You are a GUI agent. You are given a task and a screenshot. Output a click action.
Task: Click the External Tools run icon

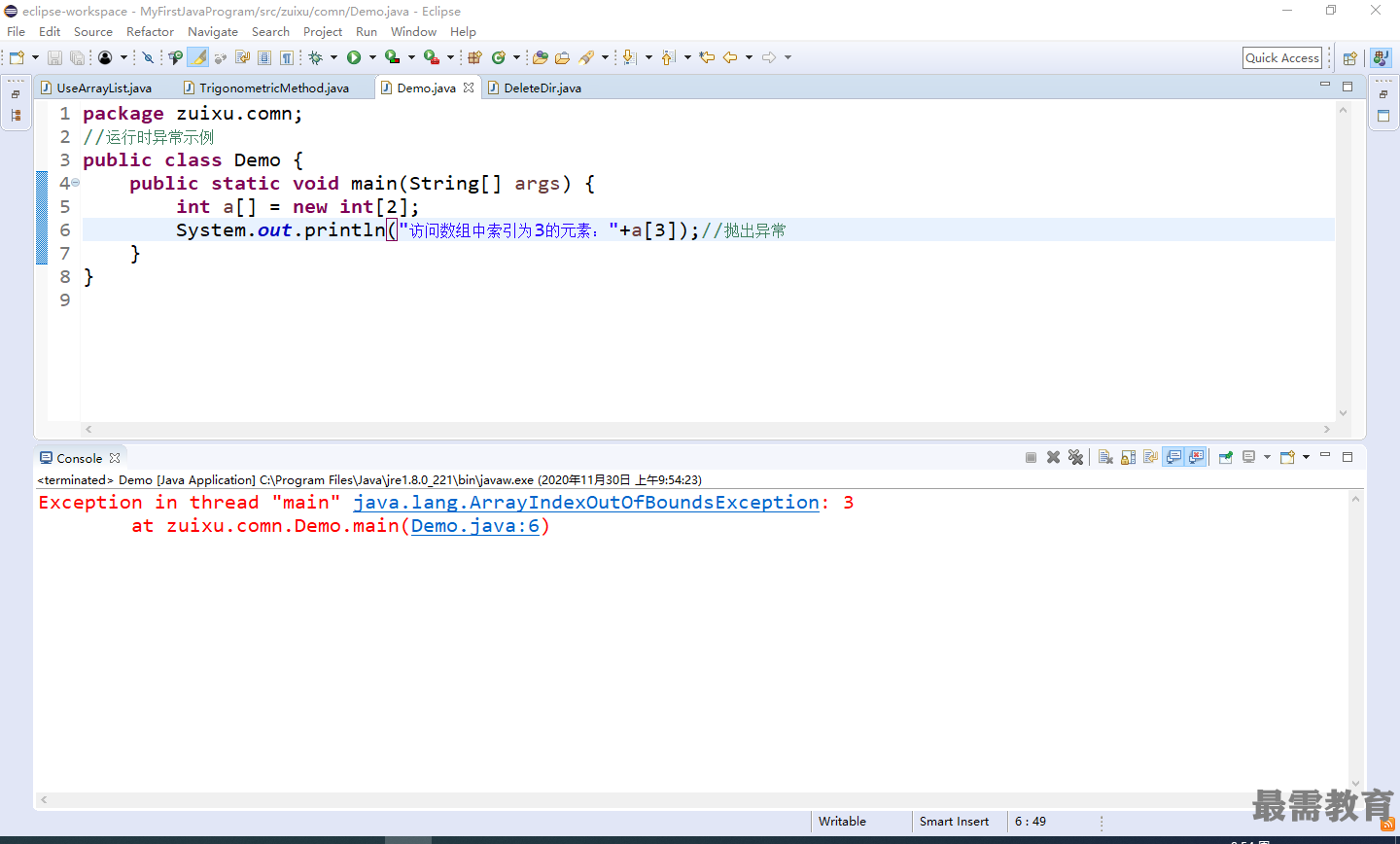pyautogui.click(x=432, y=57)
